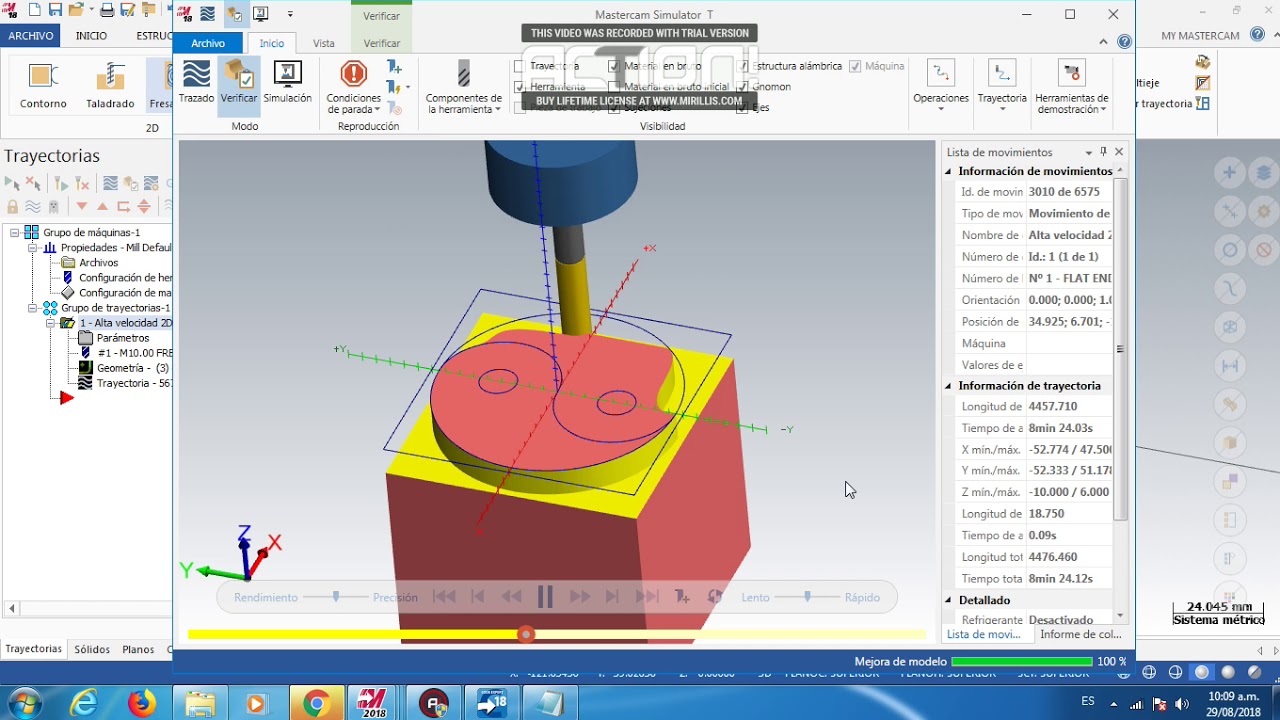Switch to the Inicio ribbon tab
The width and height of the screenshot is (1280, 720).
272,43
